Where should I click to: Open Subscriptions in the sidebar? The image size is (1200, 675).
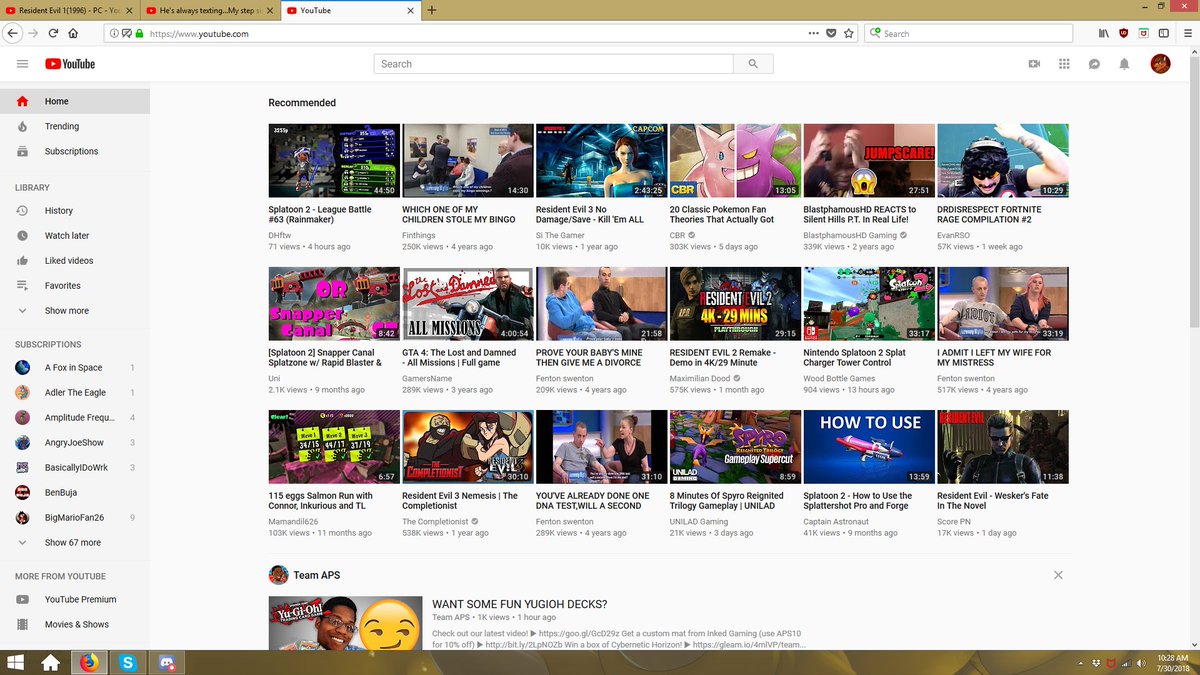[75, 151]
